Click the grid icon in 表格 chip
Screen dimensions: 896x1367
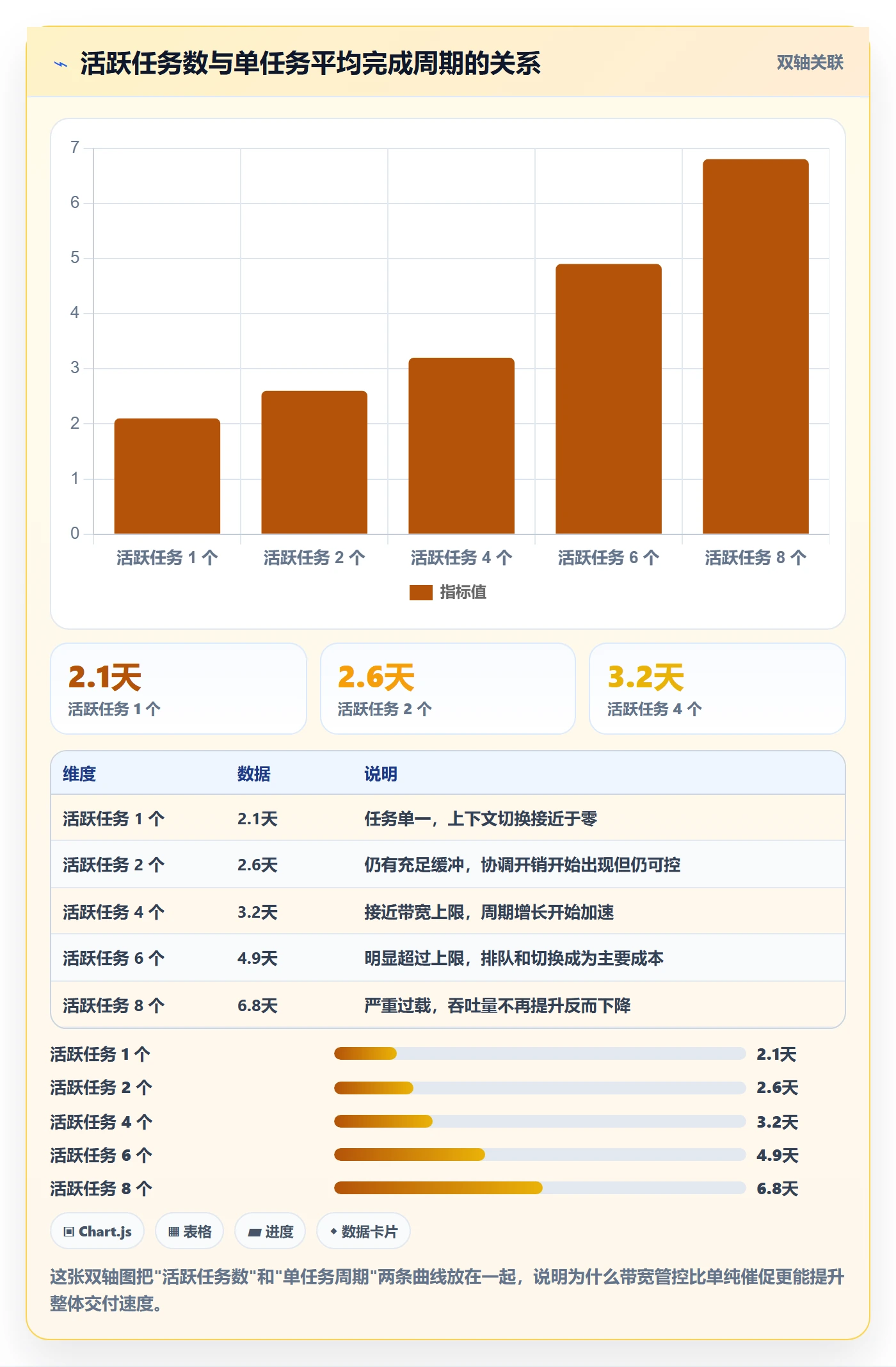173,1232
